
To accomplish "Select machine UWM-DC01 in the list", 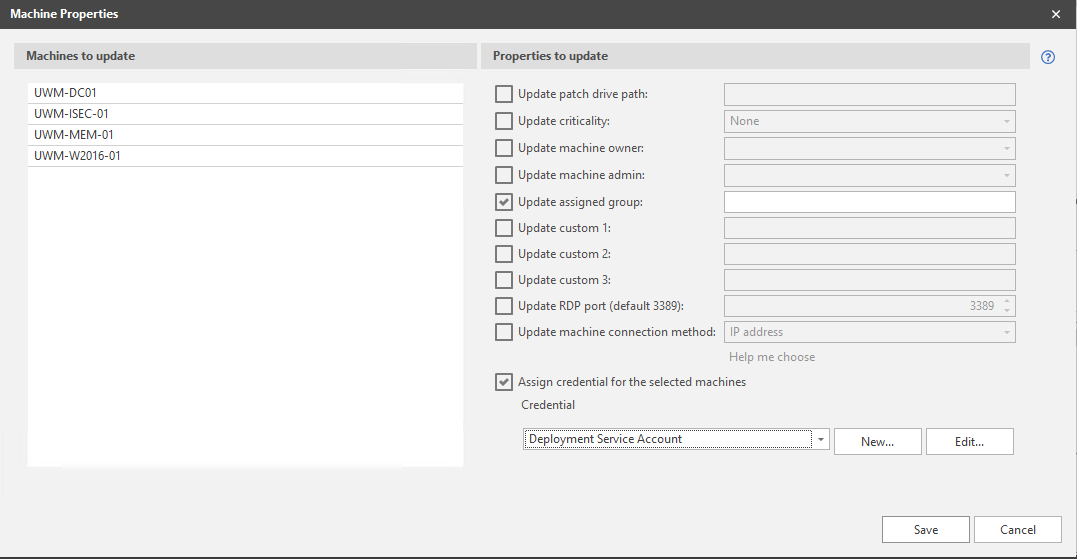I will (245, 93).
